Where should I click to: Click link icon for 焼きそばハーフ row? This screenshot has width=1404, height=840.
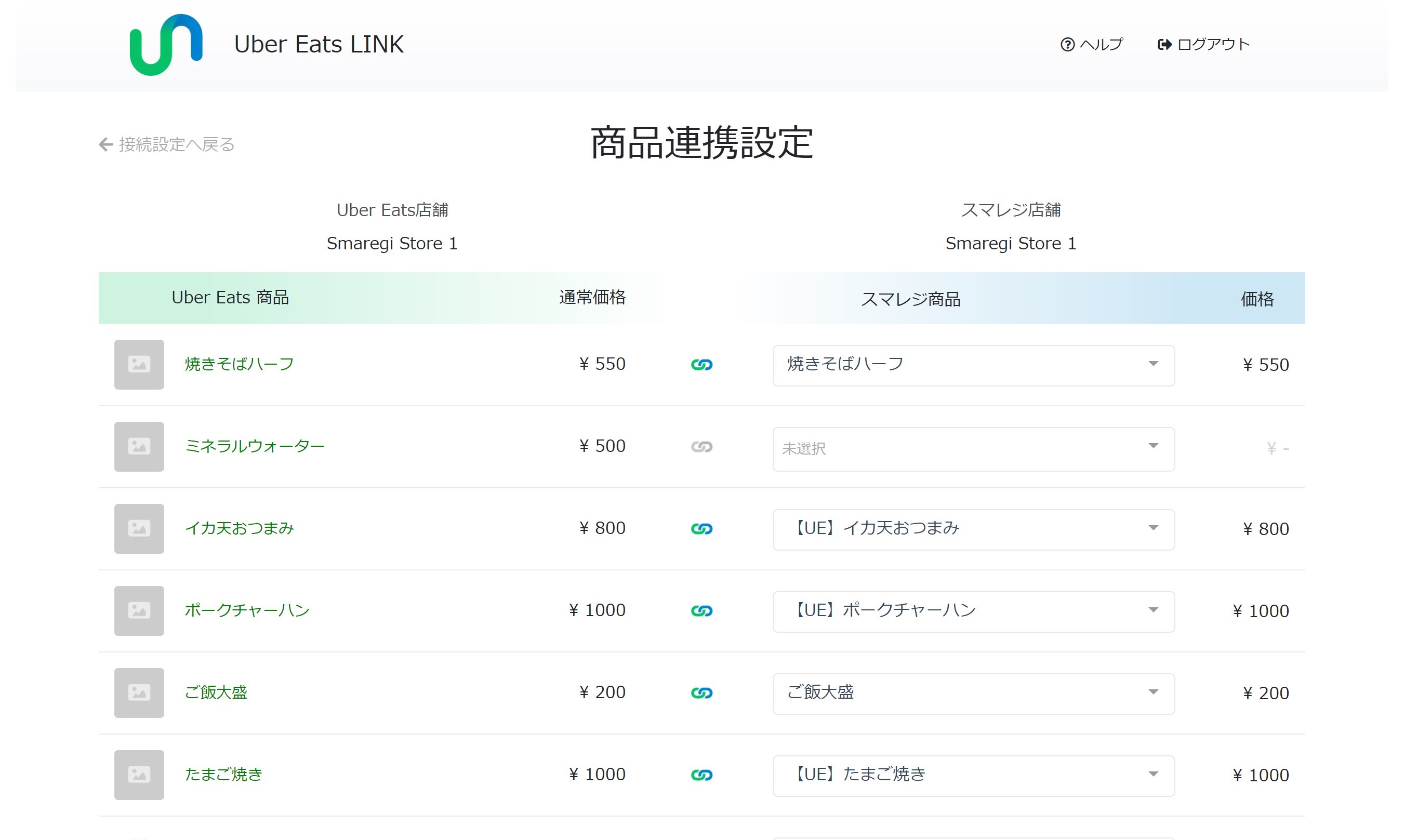(701, 365)
